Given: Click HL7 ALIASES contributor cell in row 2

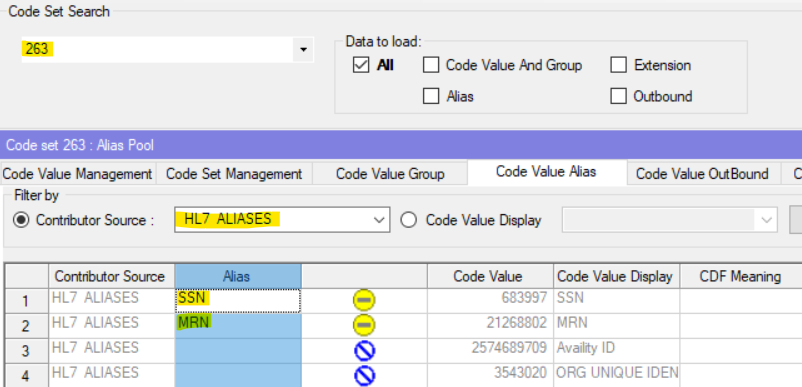Looking at the screenshot, I should coord(112,326).
